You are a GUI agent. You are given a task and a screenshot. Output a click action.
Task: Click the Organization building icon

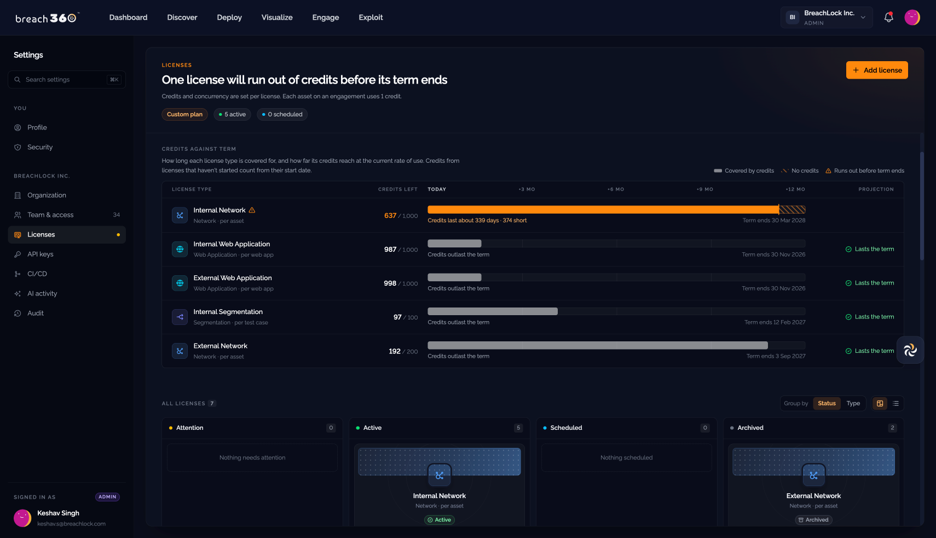point(17,195)
